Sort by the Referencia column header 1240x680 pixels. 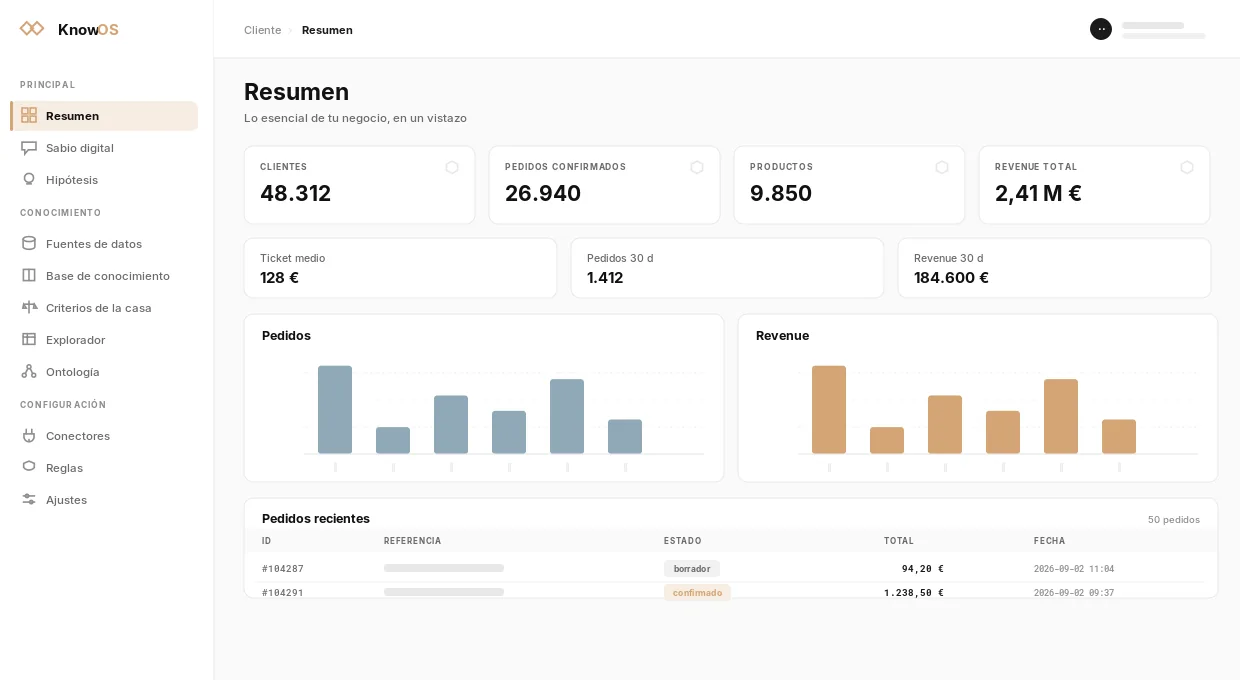pos(412,541)
